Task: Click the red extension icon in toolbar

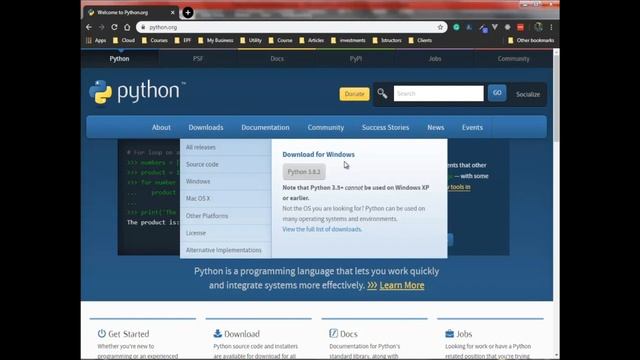Action: [x=520, y=27]
